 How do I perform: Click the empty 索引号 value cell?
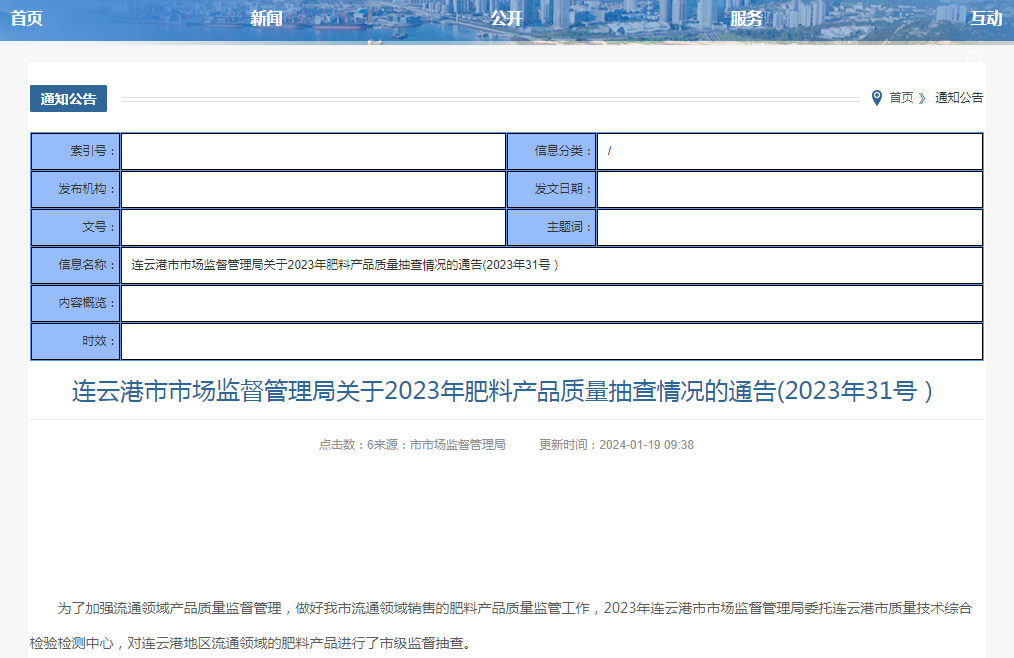tap(314, 151)
